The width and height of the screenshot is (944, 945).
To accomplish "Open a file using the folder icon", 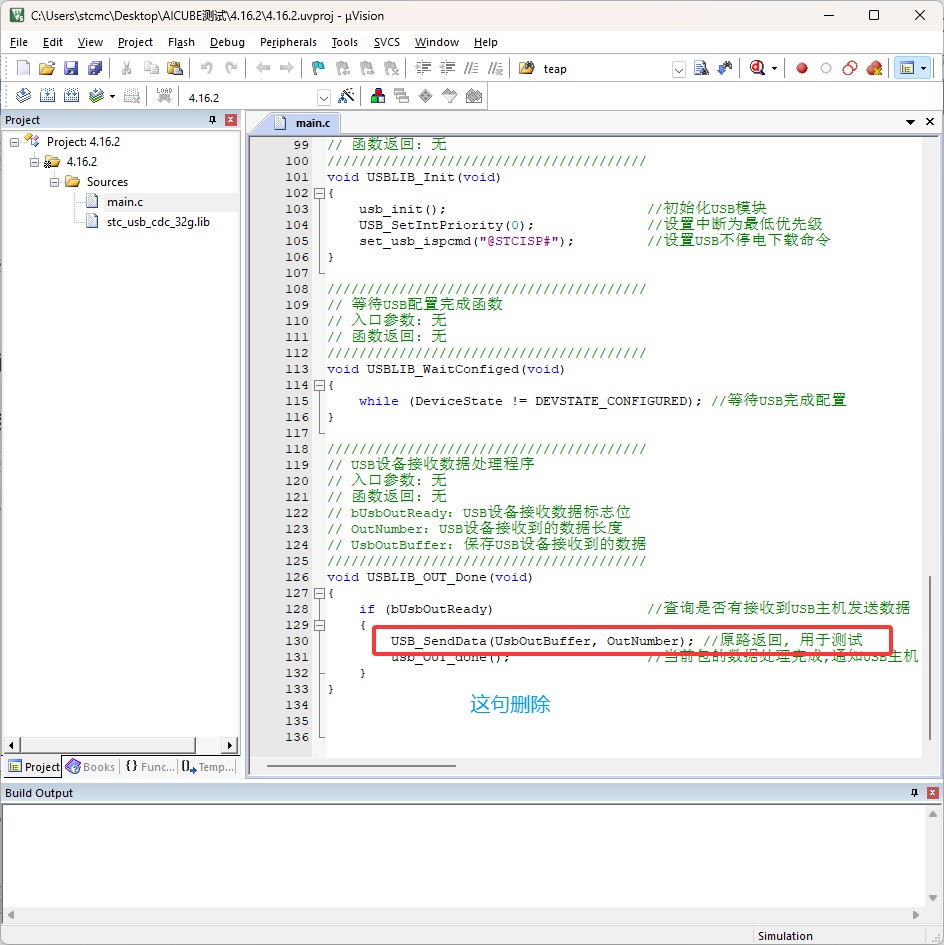I will pyautogui.click(x=47, y=68).
